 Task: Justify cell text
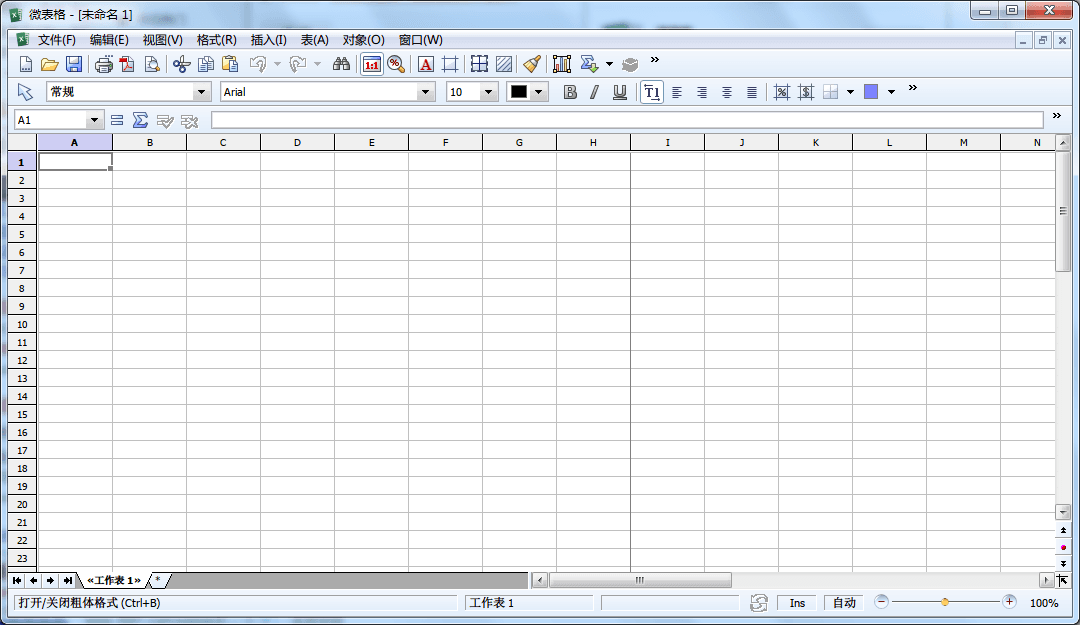click(751, 92)
